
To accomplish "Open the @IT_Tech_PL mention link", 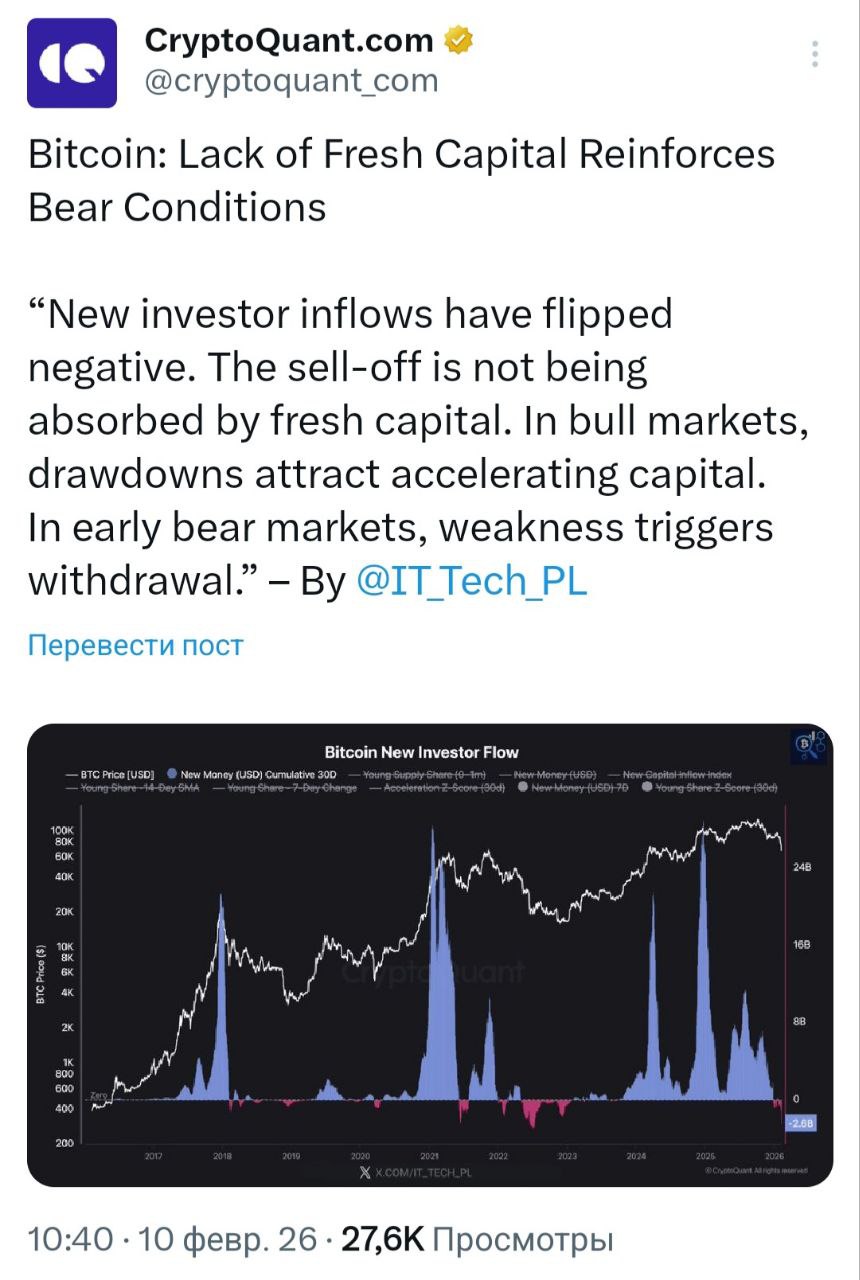I will click(471, 581).
